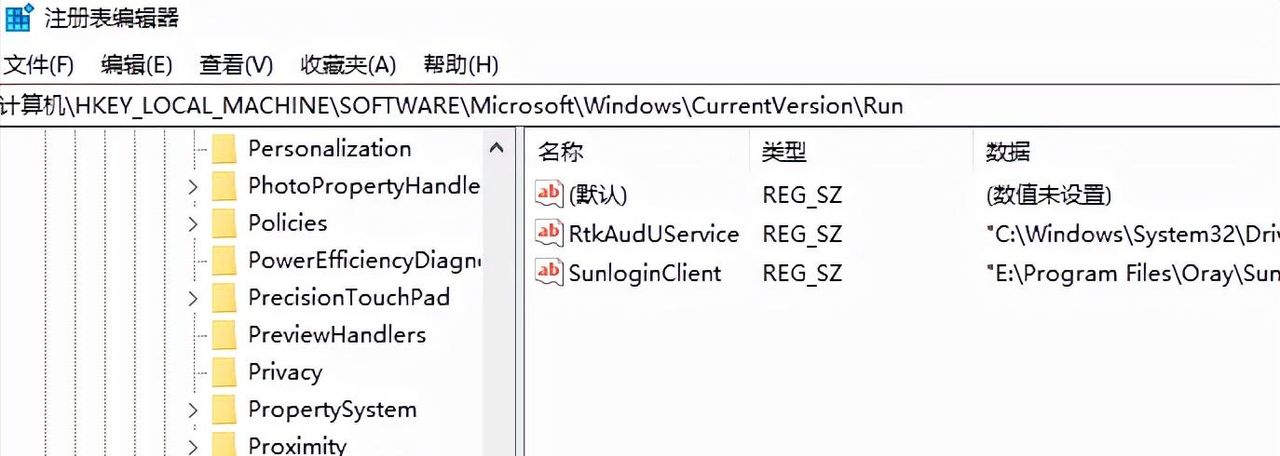Select the Policies folder icon
This screenshot has width=1280, height=456.
pyautogui.click(x=224, y=223)
